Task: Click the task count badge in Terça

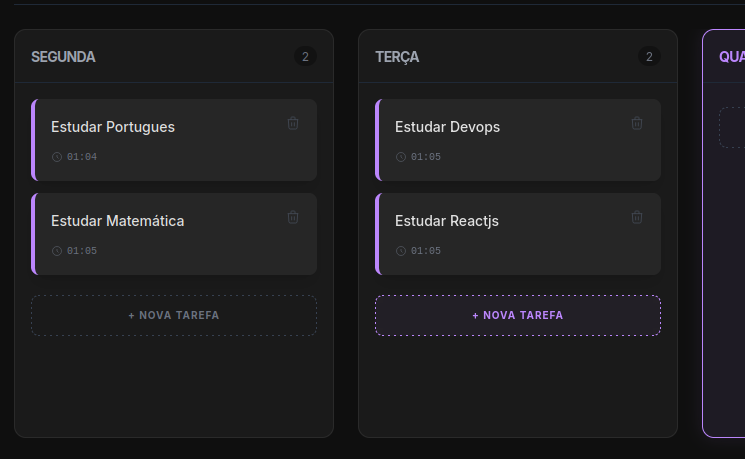Action: 649,57
